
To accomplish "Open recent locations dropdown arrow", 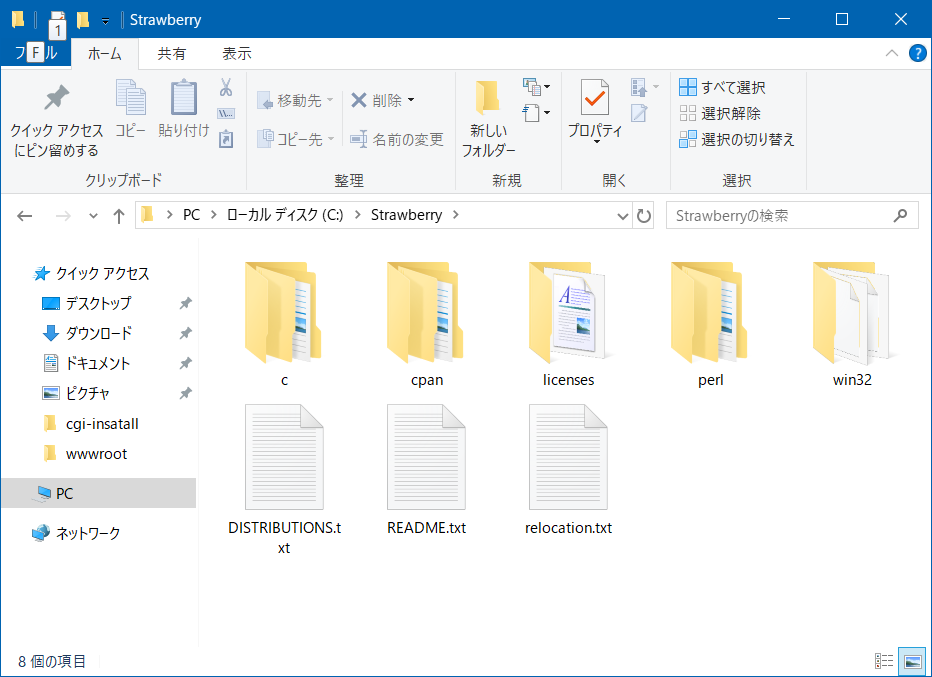I will [93, 216].
